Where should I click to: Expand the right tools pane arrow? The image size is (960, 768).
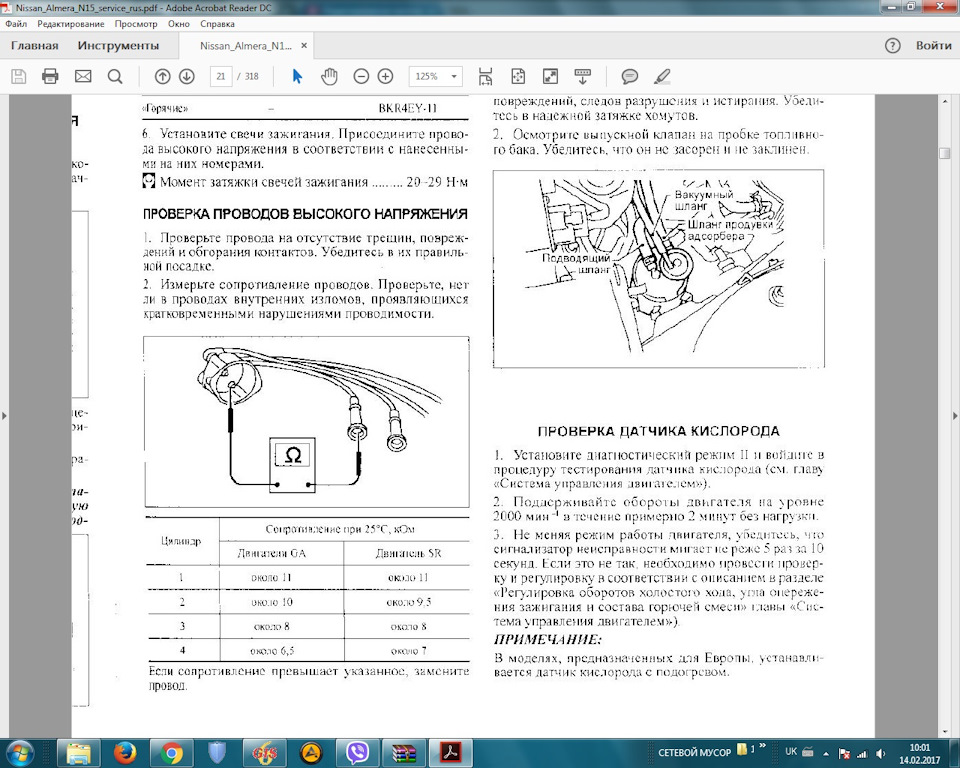point(955,416)
